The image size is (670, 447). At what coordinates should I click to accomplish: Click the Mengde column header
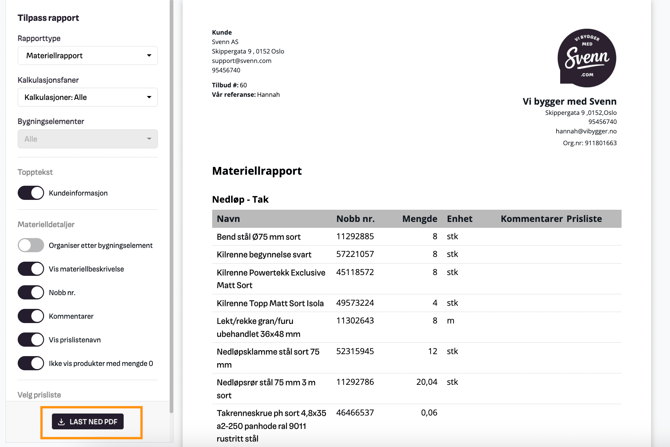tap(419, 218)
